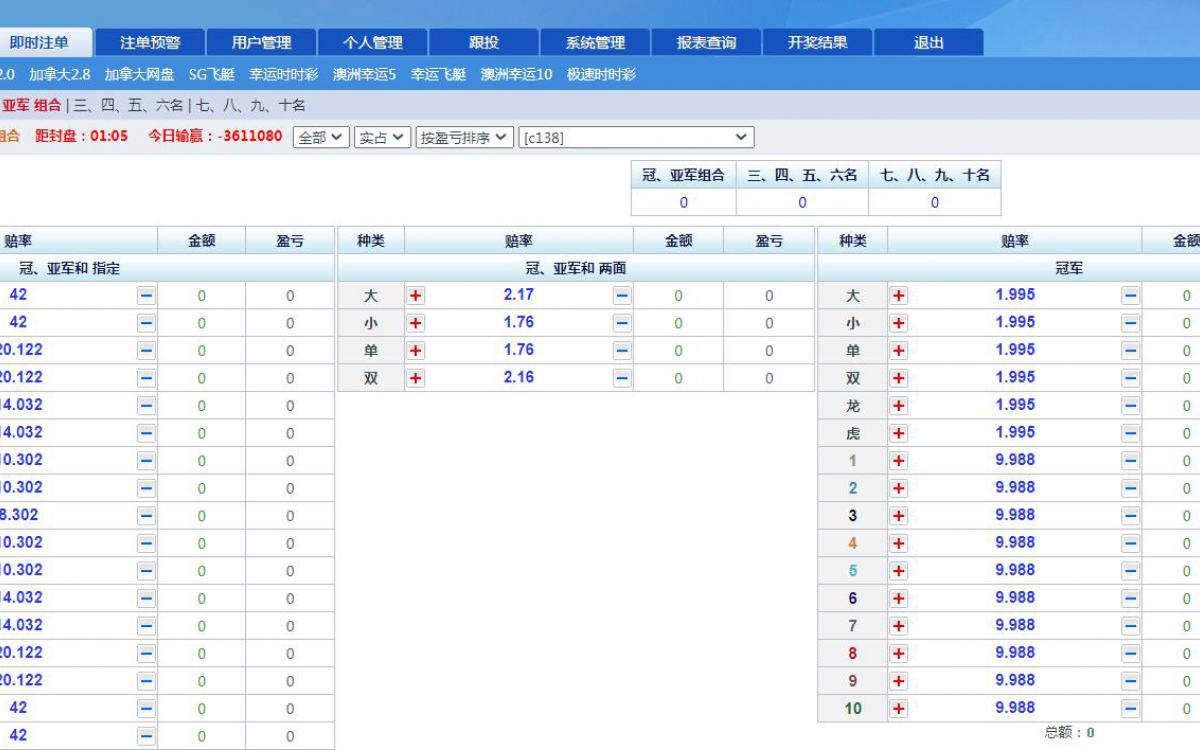Open 注单预警 tab

point(150,42)
